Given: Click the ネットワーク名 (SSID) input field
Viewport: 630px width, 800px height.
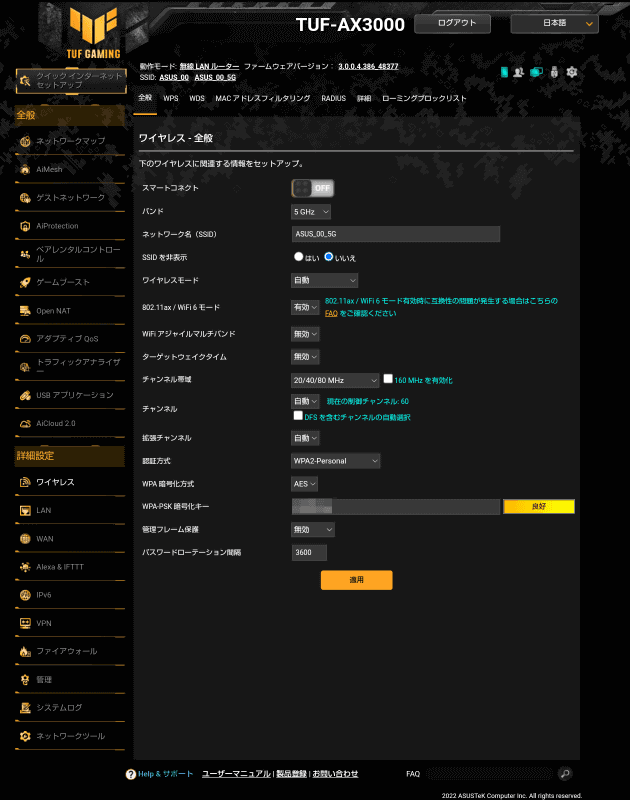Looking at the screenshot, I should pyautogui.click(x=396, y=234).
